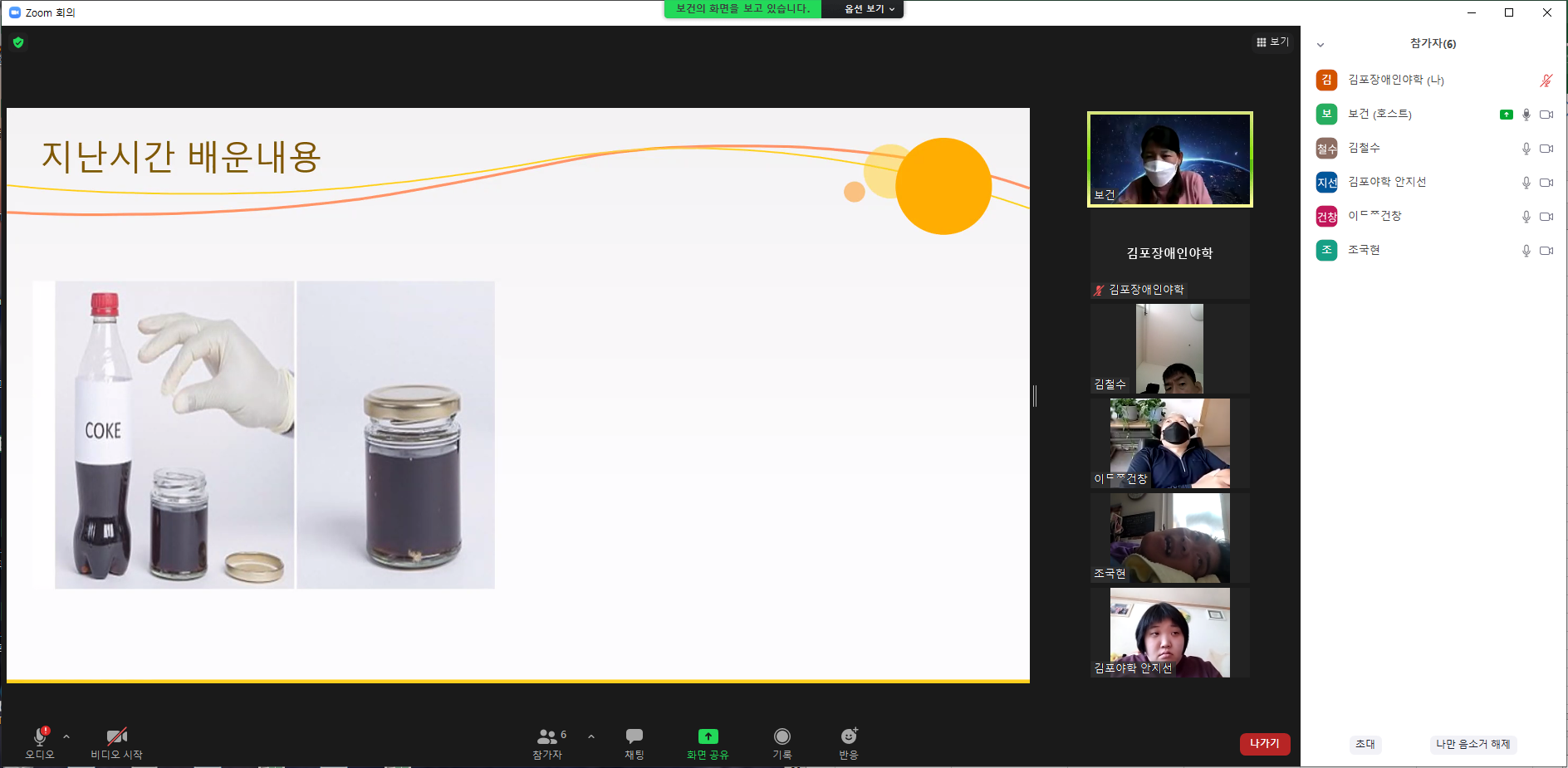This screenshot has height=768, width=1568.
Task: Open the chat (채팅) panel
Action: coord(635,736)
